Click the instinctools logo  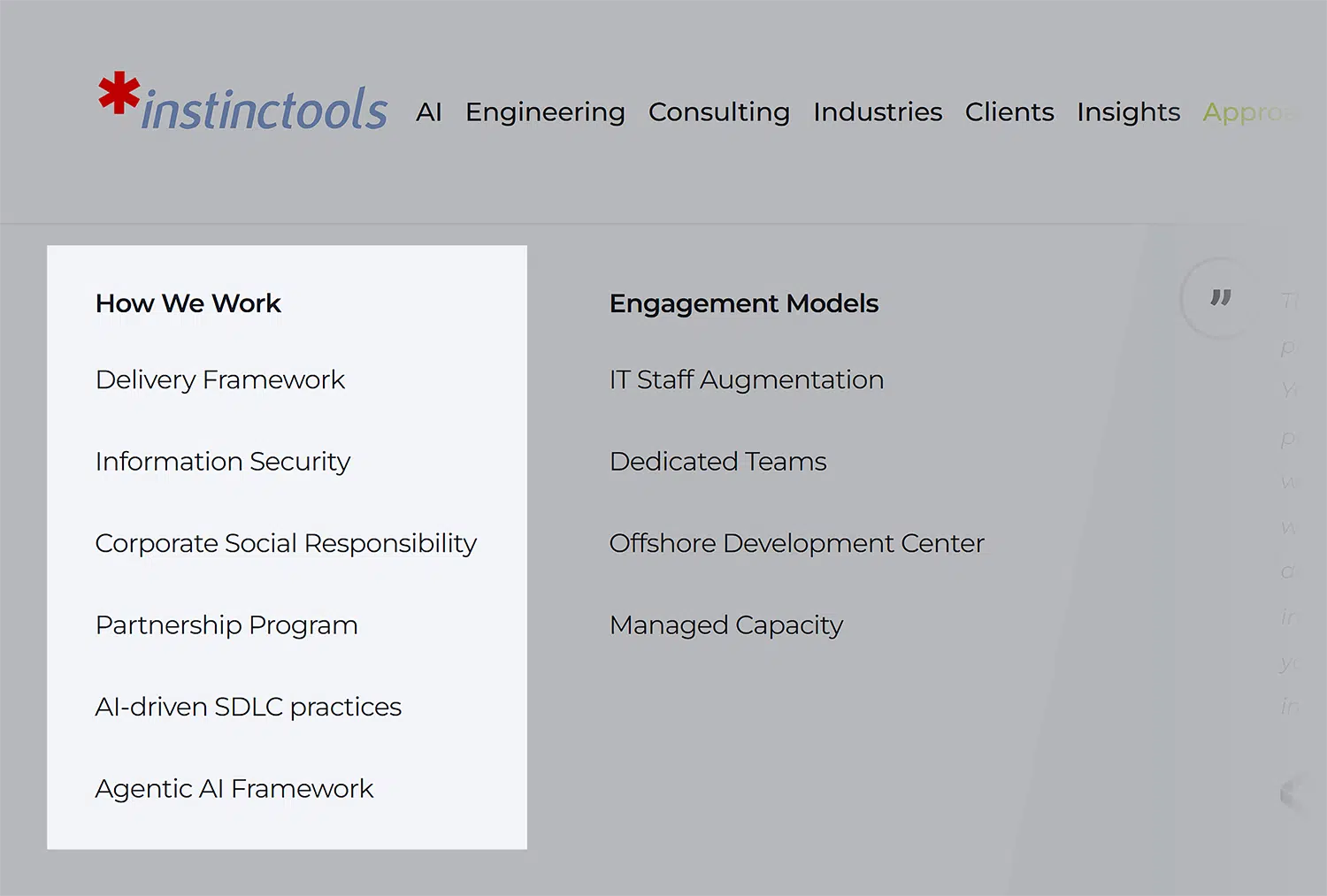(242, 103)
